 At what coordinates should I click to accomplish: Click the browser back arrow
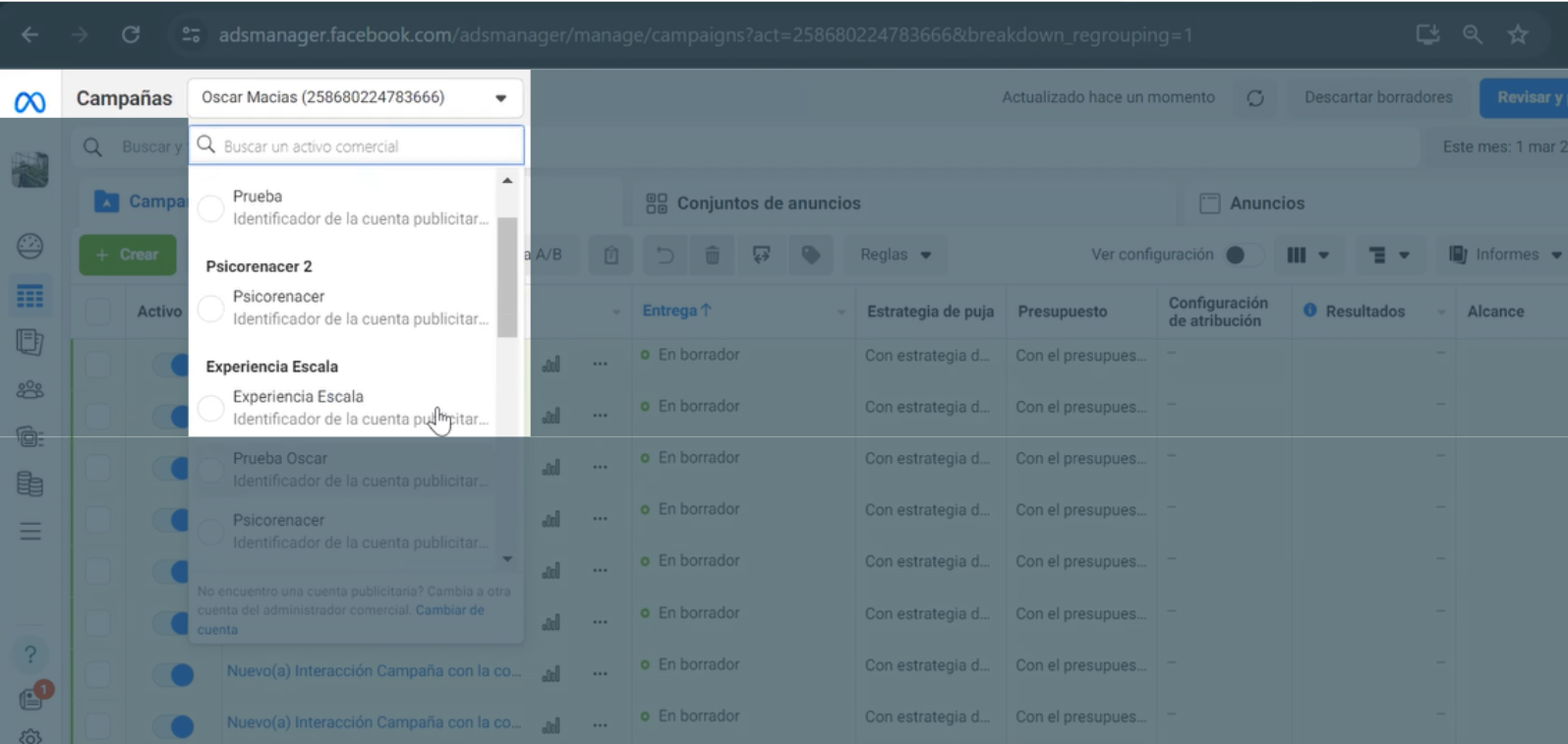point(30,35)
